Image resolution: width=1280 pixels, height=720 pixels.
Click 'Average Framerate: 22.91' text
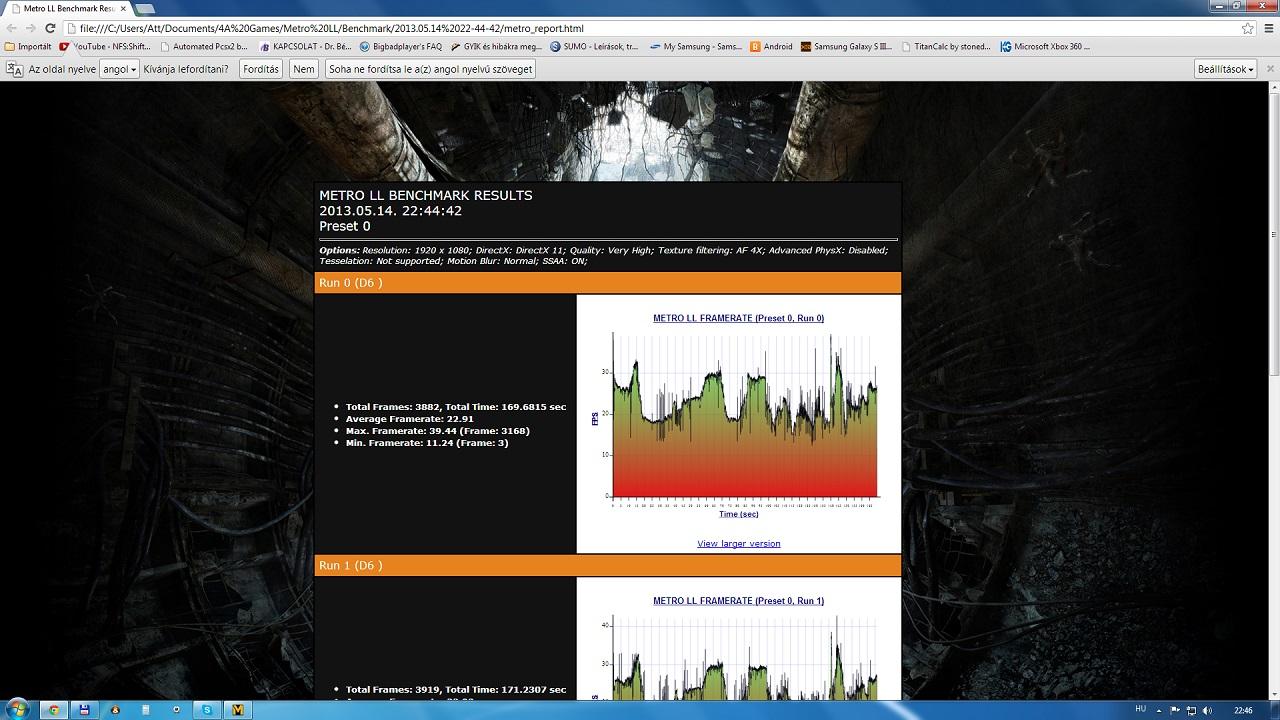tap(410, 419)
